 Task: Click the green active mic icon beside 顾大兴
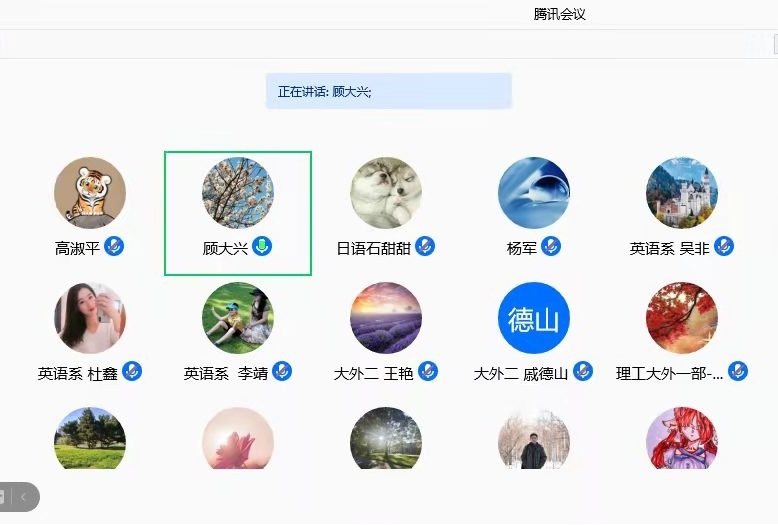262,246
